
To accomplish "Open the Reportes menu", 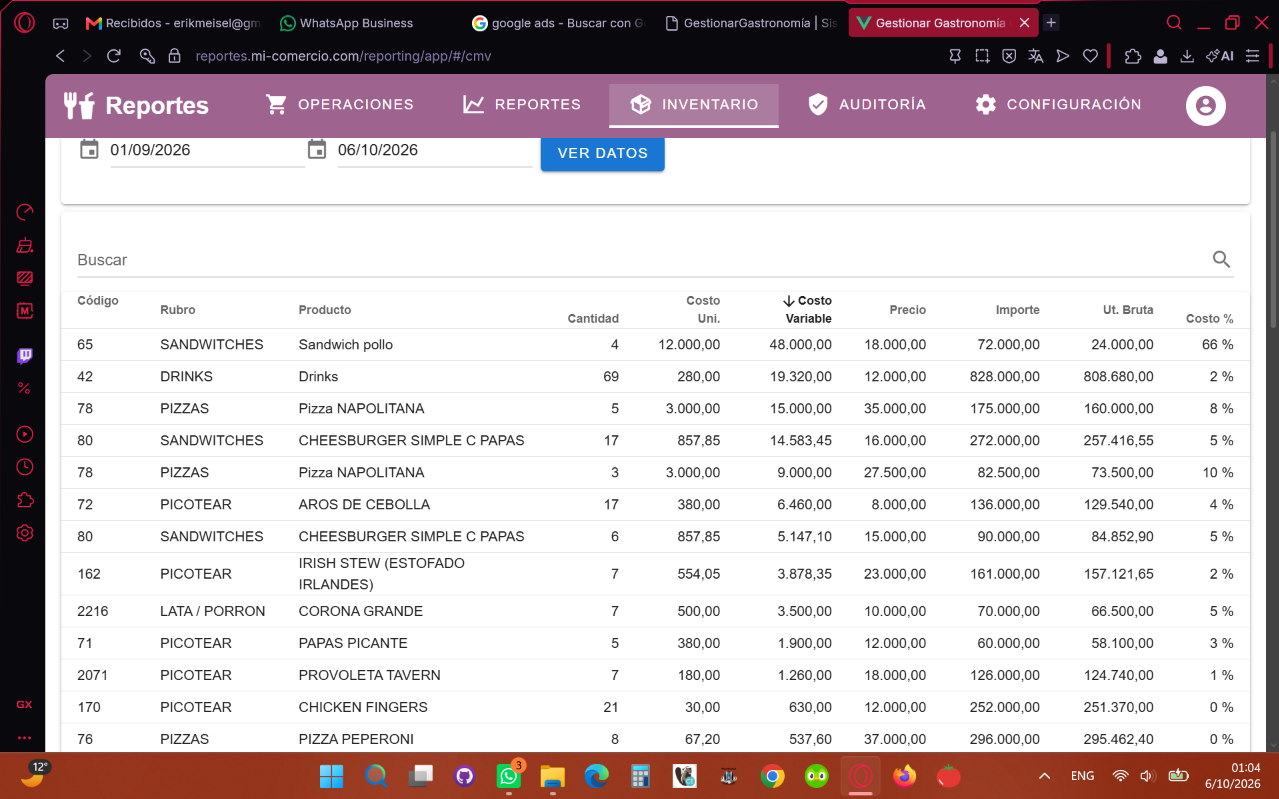I will point(522,104).
